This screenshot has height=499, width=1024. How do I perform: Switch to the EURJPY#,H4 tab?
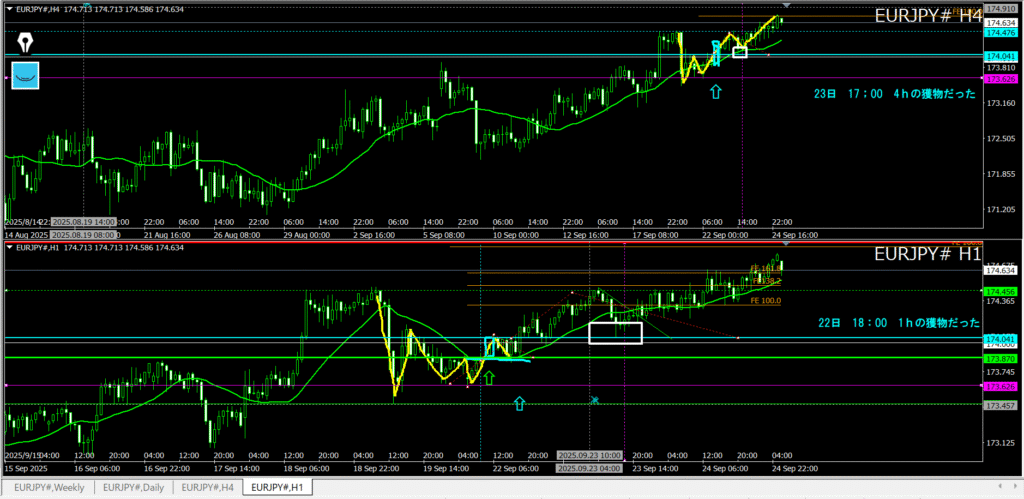click(210, 487)
